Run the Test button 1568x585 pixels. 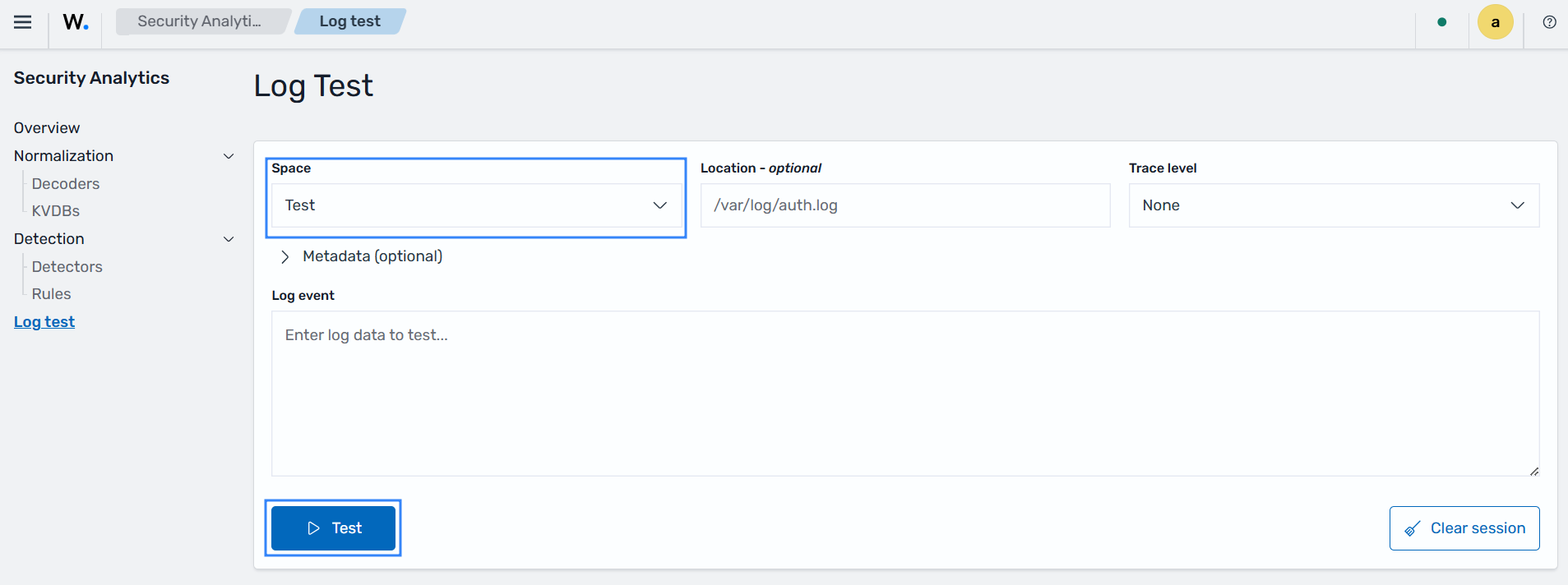tap(333, 528)
